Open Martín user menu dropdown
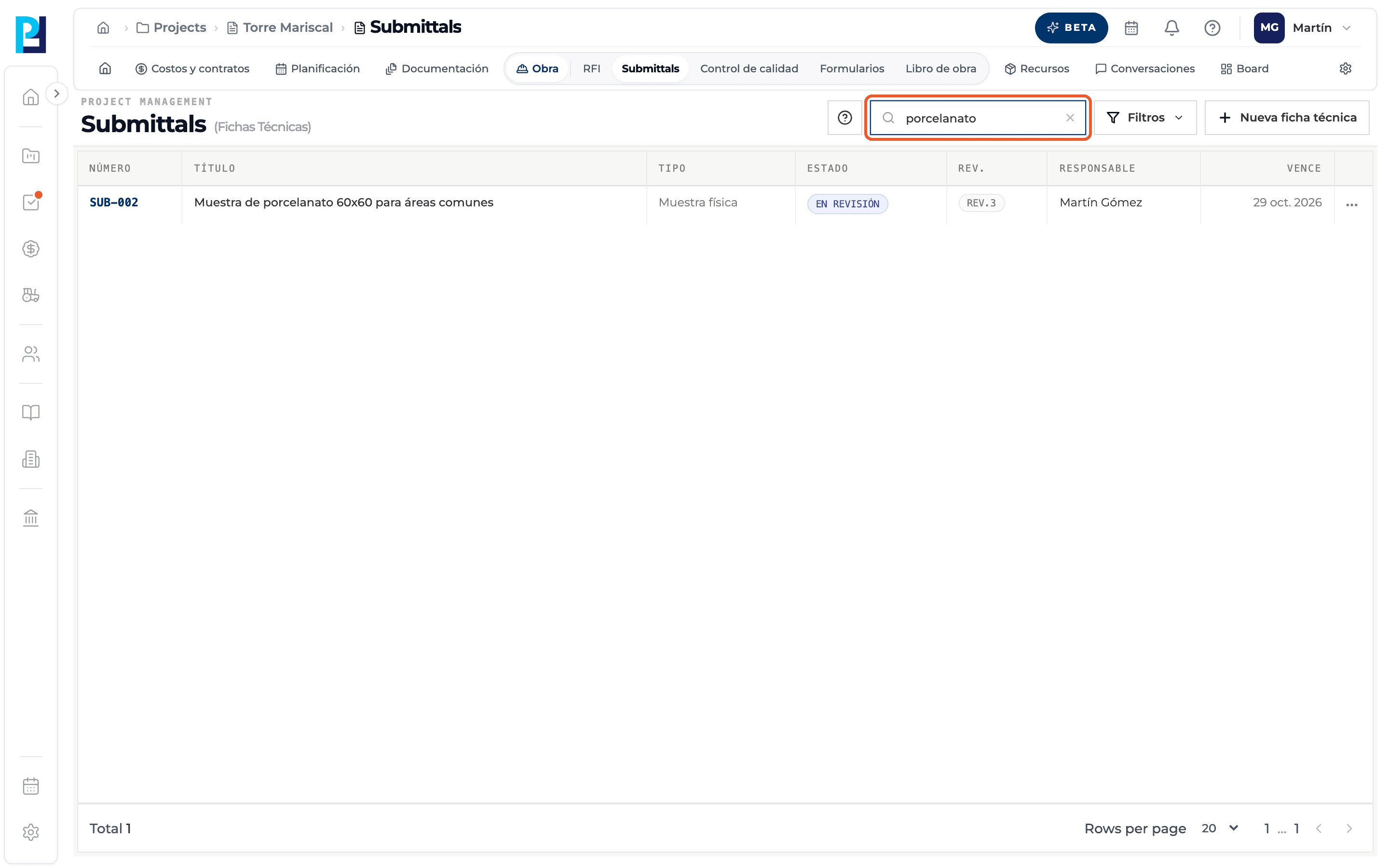This screenshot has width=1389, height=868. 1304,27
